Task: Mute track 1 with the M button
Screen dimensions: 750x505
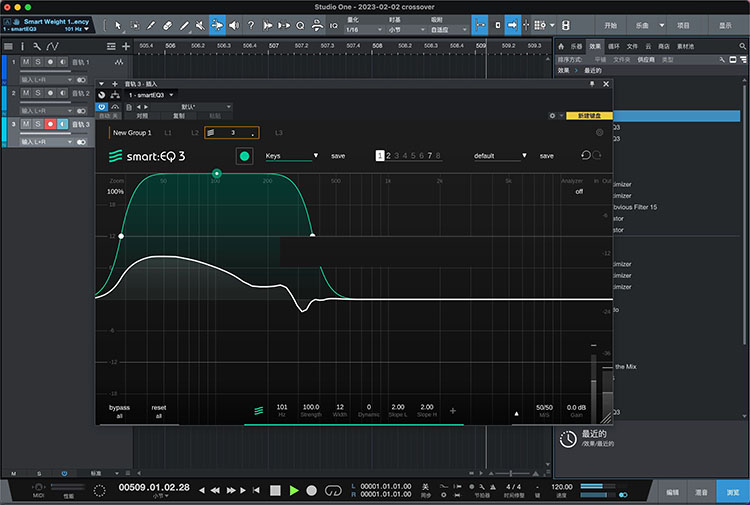Action: (26, 62)
